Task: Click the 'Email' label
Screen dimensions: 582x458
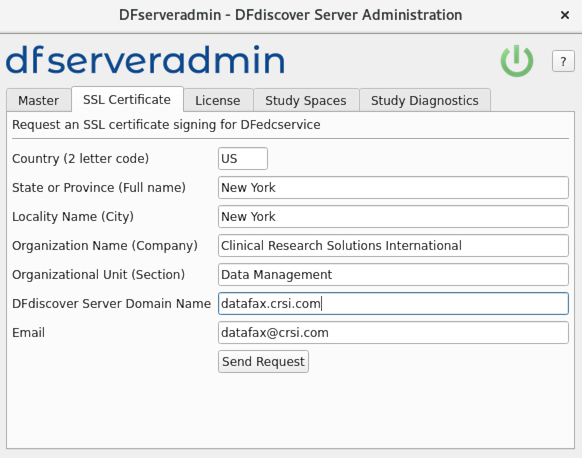Action: (x=29, y=333)
